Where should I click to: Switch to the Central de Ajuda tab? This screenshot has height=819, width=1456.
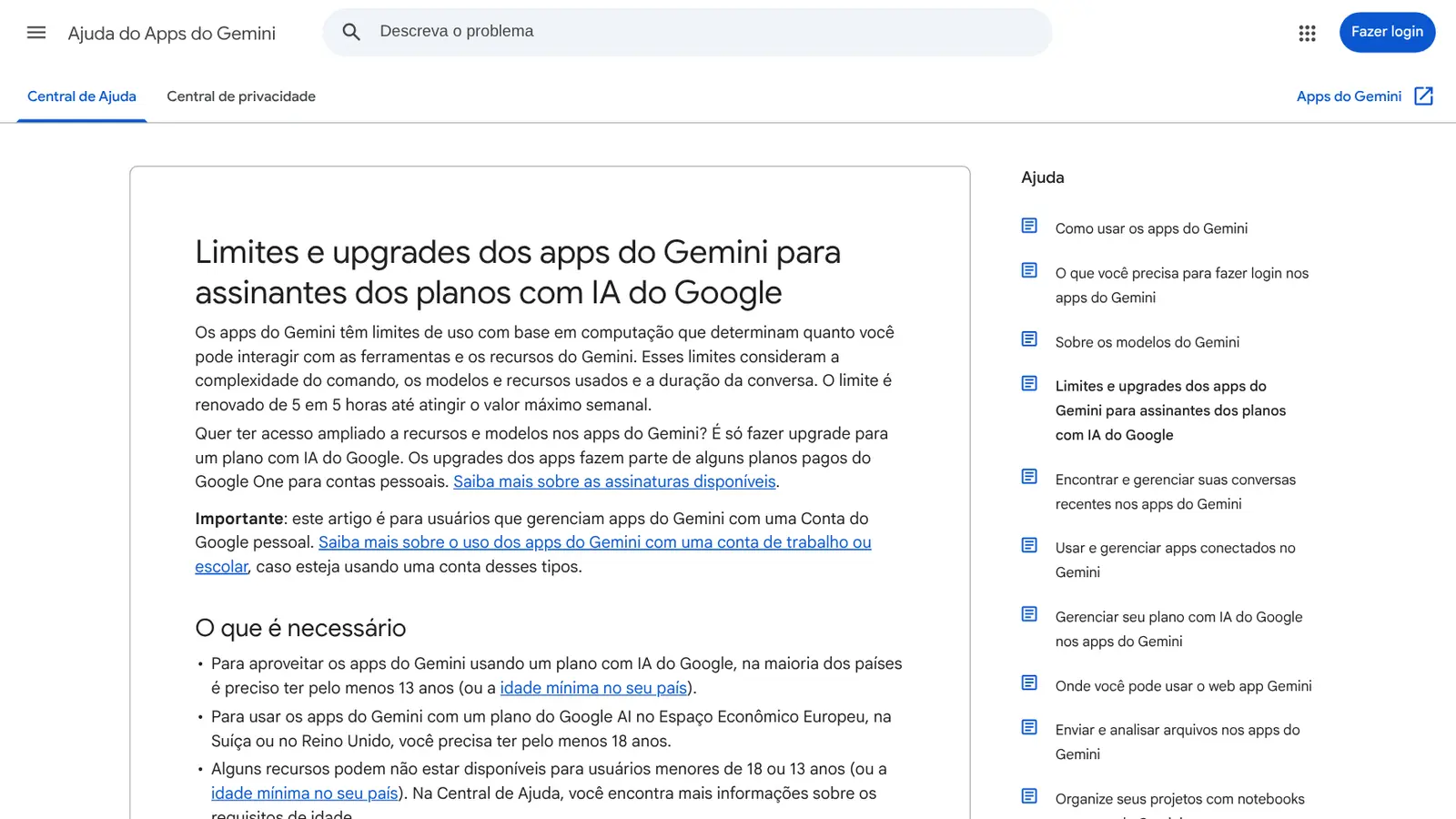pos(82,96)
